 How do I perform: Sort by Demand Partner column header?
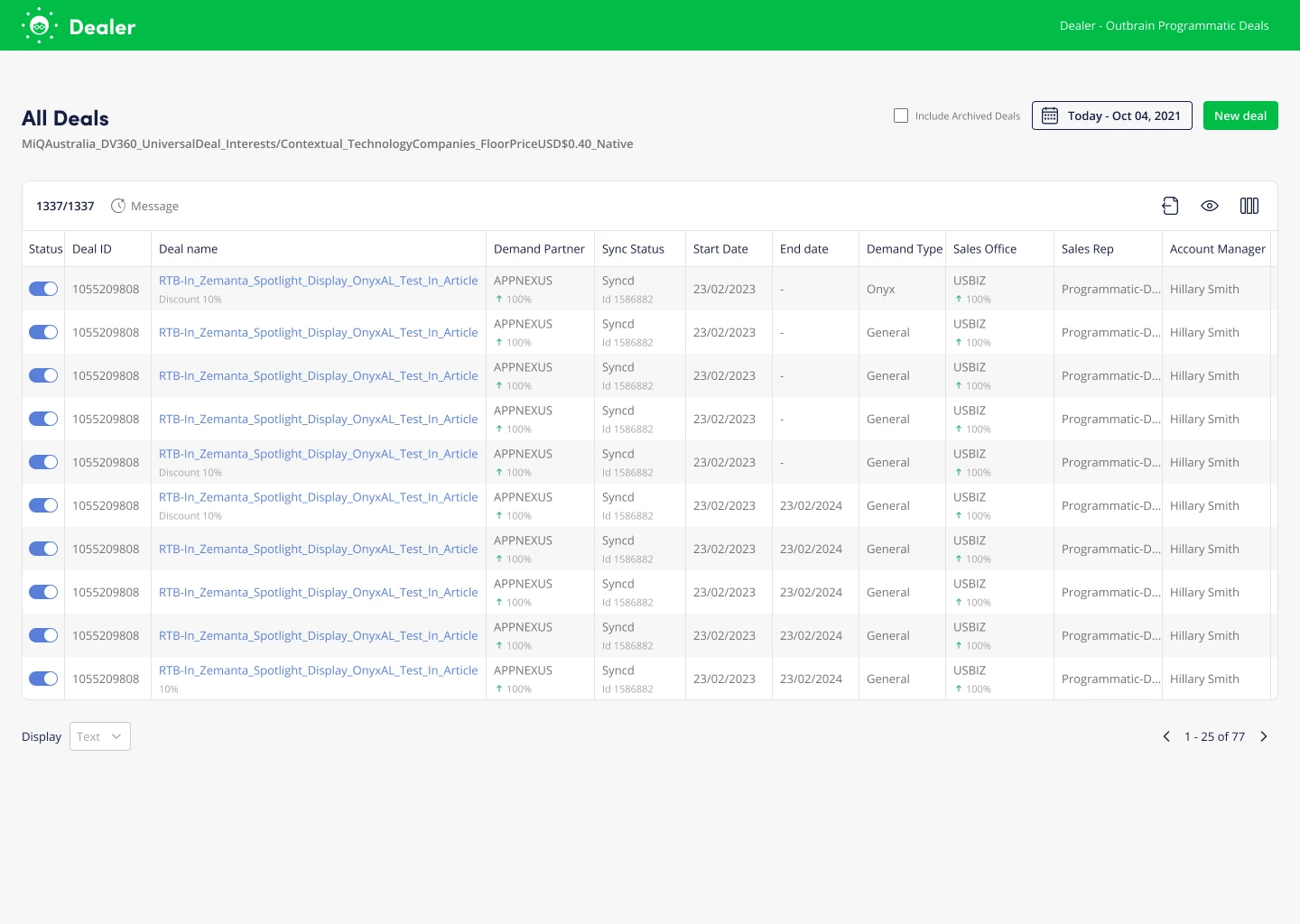click(x=539, y=249)
